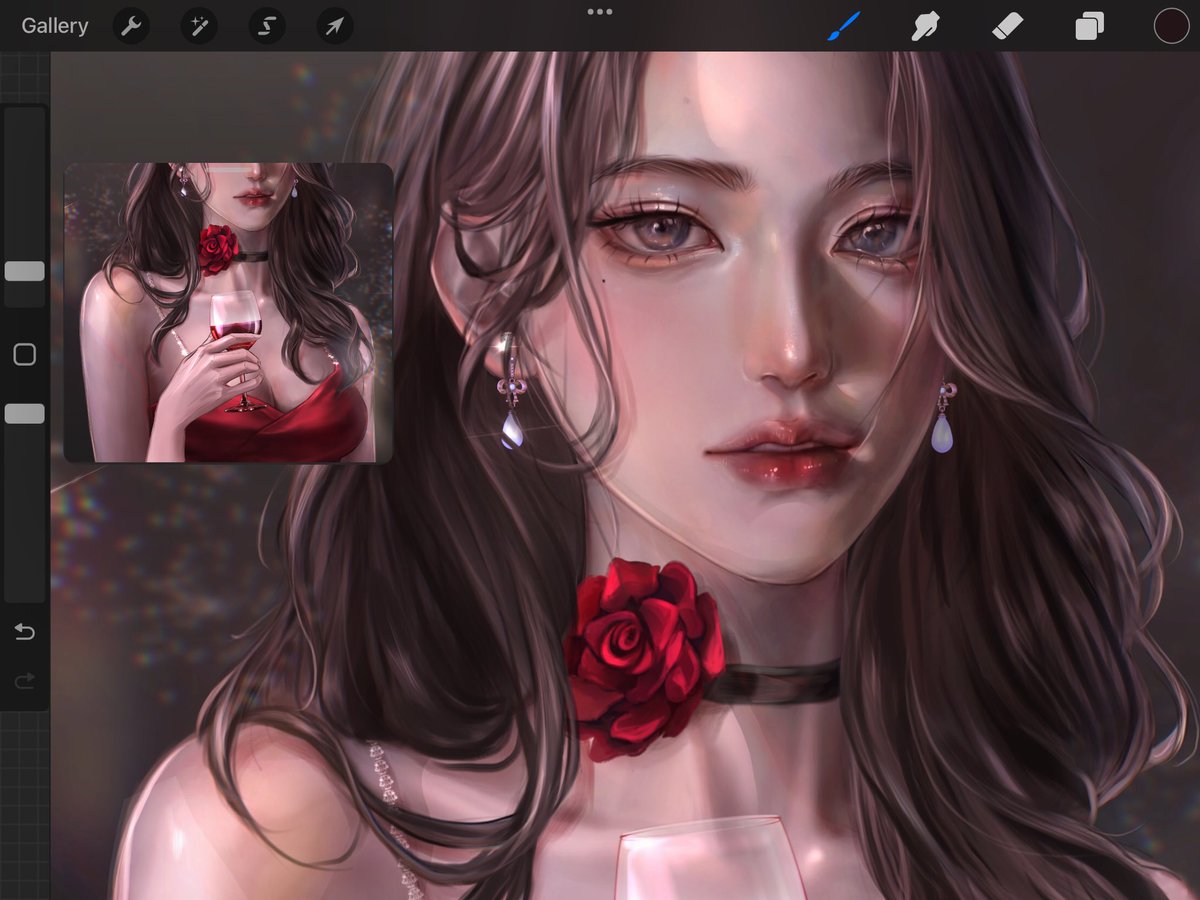
Task: Redo the last undone action
Action: pos(25,682)
